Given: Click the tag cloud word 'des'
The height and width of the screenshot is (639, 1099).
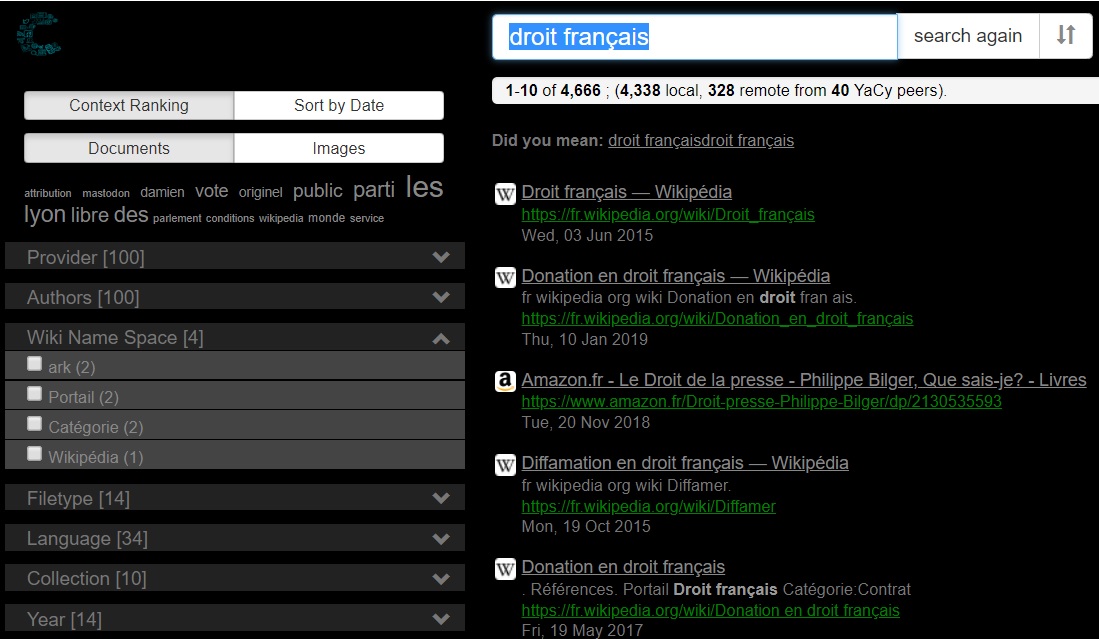Looking at the screenshot, I should point(131,214).
